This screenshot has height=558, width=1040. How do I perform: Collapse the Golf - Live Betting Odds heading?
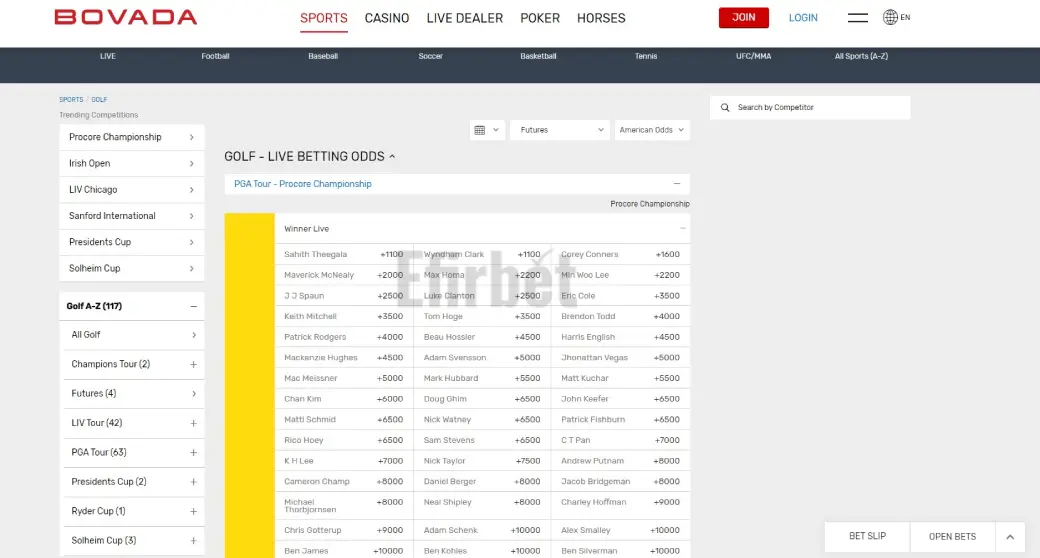click(392, 157)
